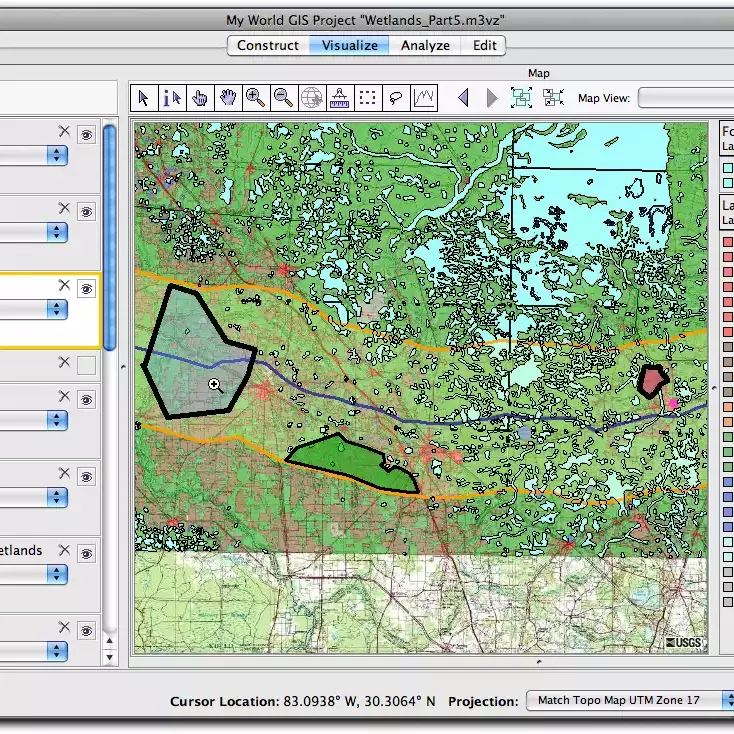Switch to the Analyze tab
The width and height of the screenshot is (734, 734).
[x=425, y=45]
